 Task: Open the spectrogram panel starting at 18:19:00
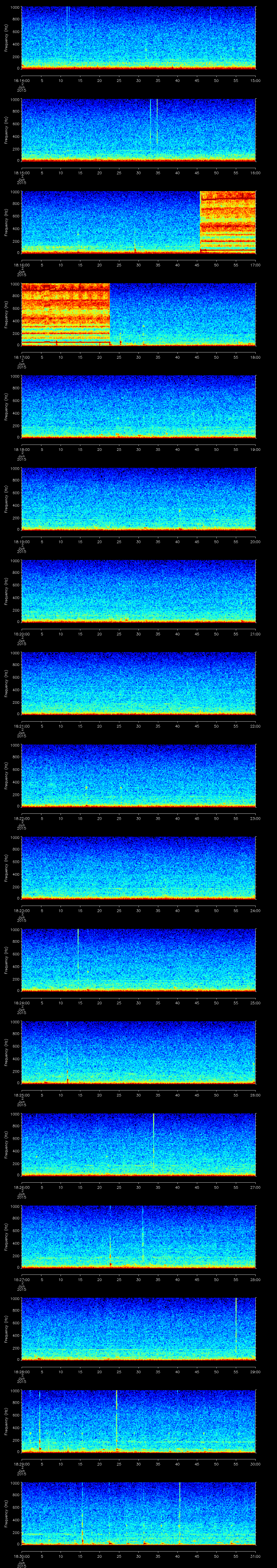[138, 499]
